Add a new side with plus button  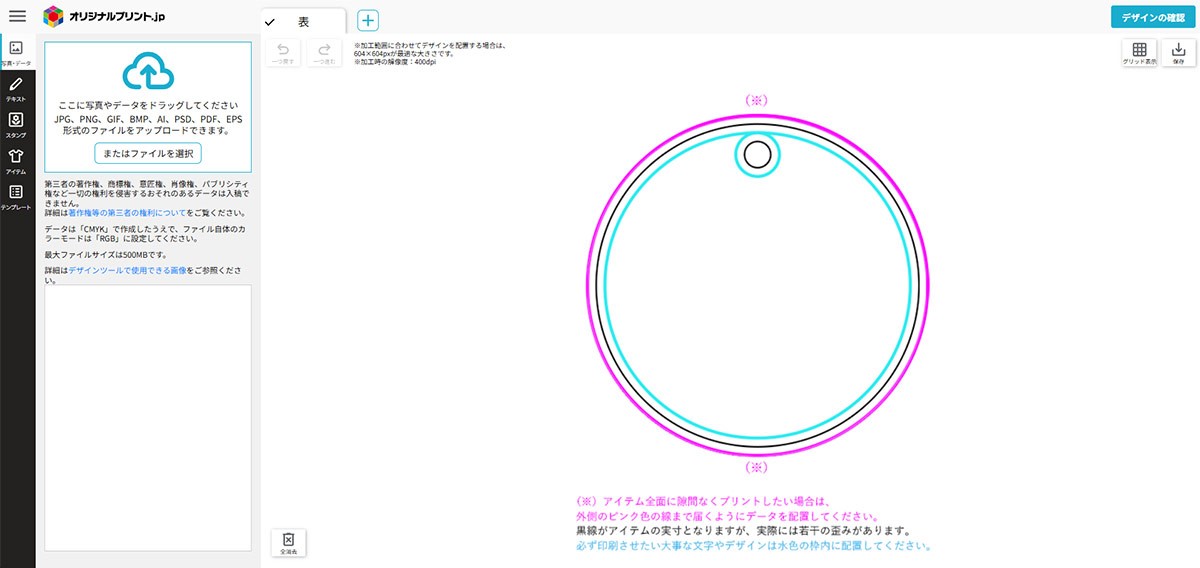[x=368, y=21]
